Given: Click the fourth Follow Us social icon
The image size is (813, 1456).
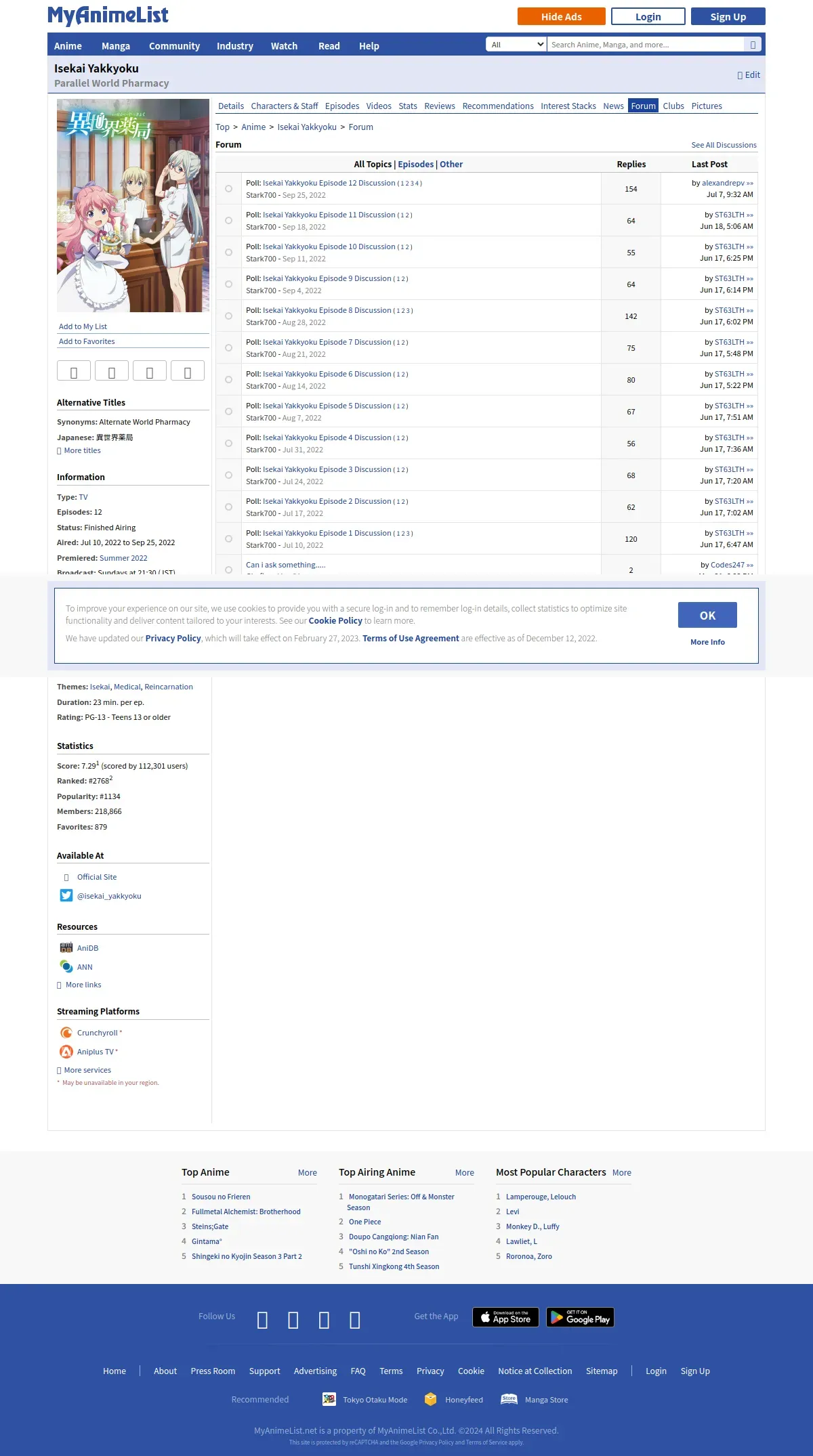Looking at the screenshot, I should (355, 1320).
